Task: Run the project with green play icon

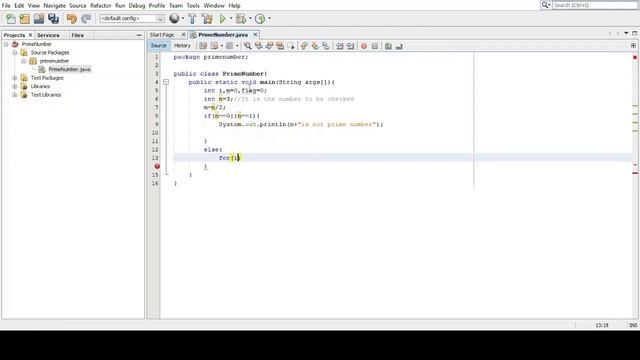Action: (x=223, y=19)
